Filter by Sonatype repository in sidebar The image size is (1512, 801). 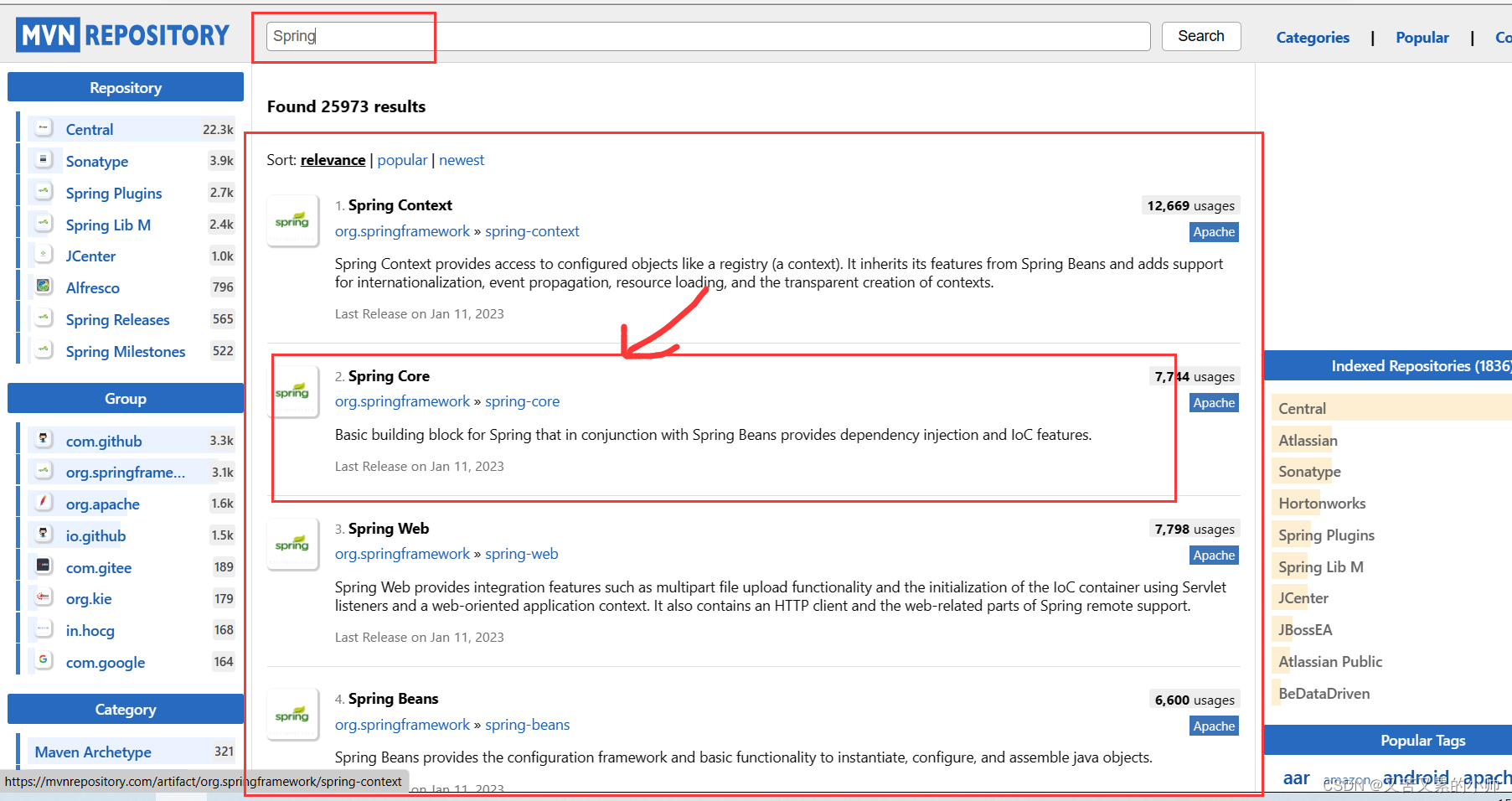click(x=97, y=162)
